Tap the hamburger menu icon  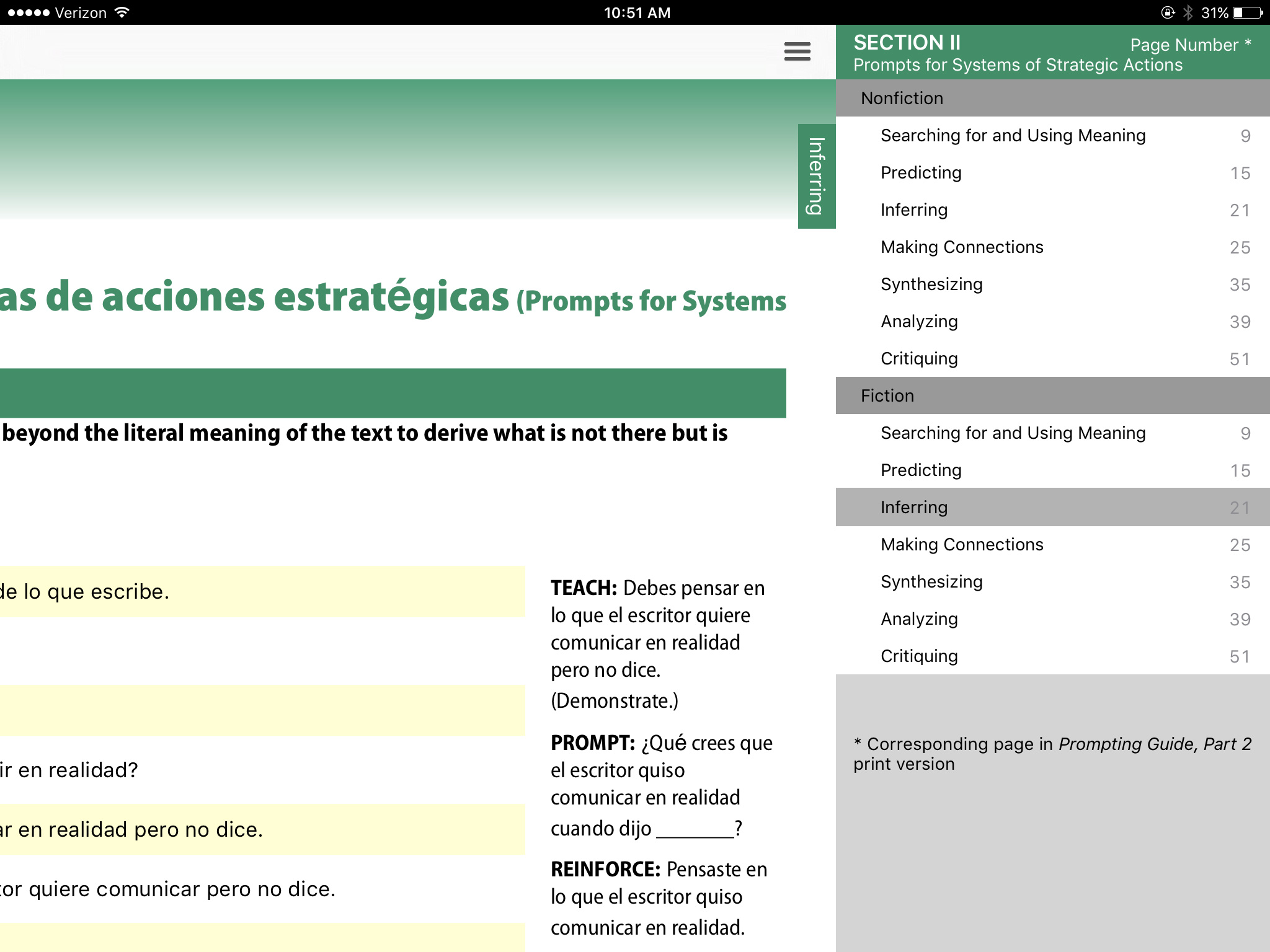(x=797, y=51)
